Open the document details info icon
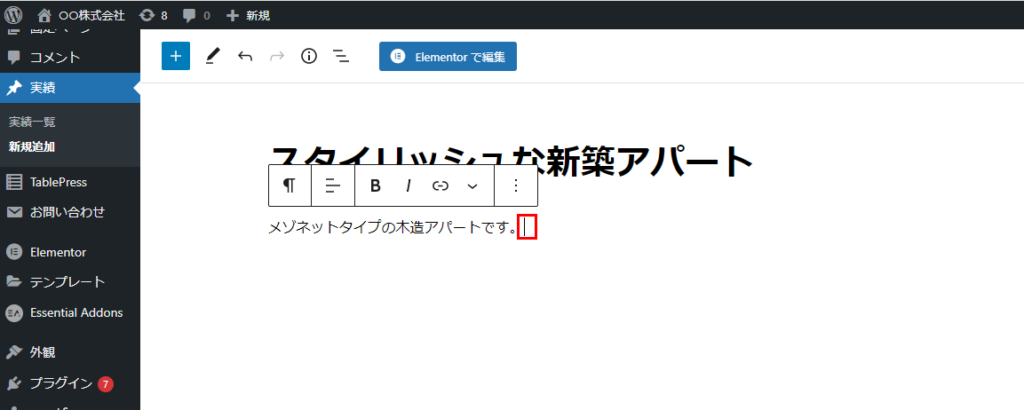 click(x=309, y=56)
